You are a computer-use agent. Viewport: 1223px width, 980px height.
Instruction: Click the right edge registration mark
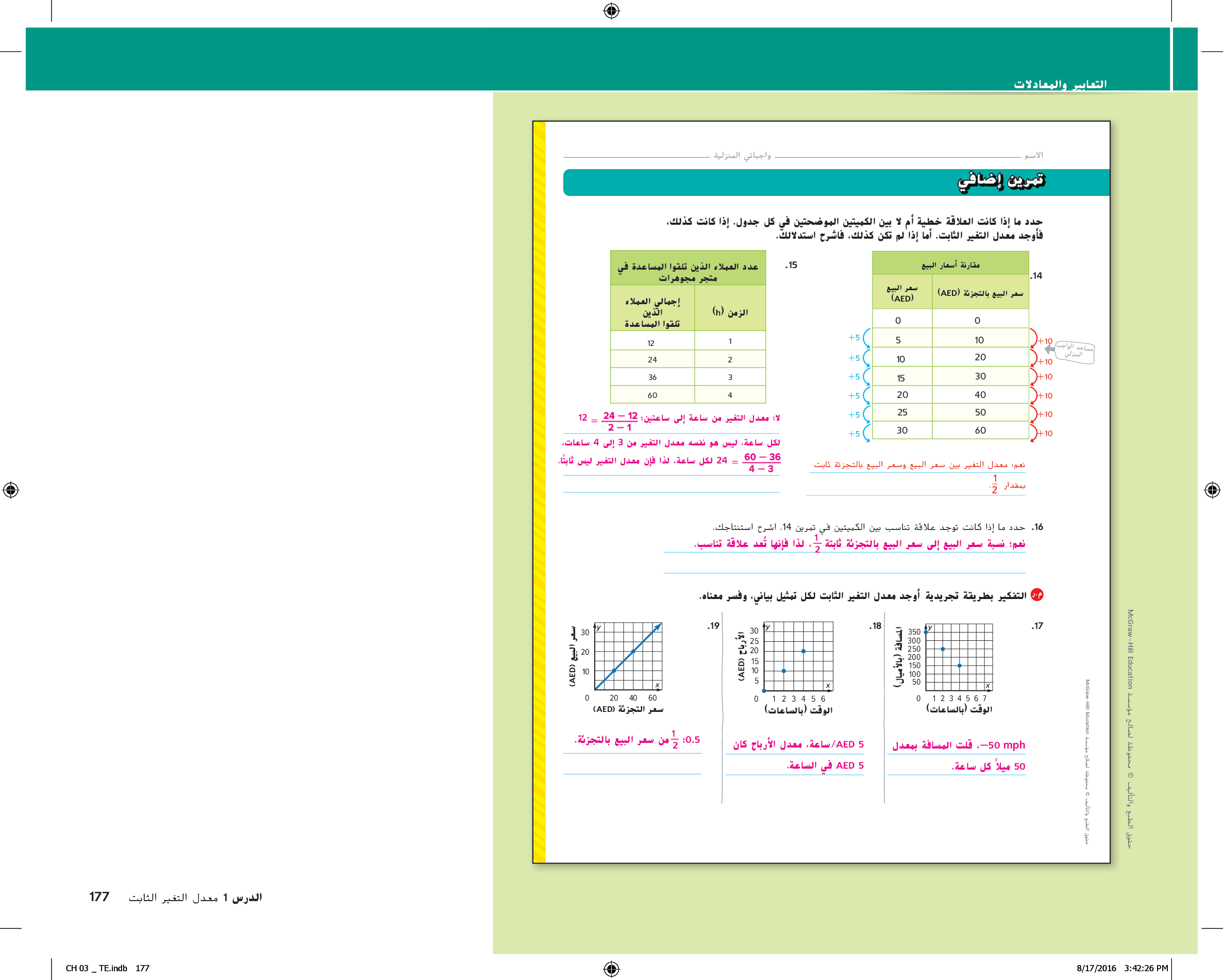1212,490
